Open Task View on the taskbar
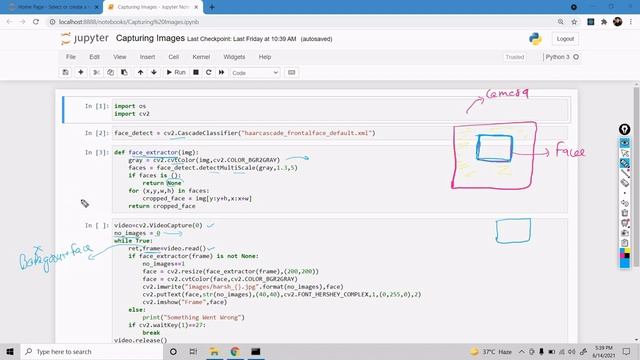 (193, 351)
